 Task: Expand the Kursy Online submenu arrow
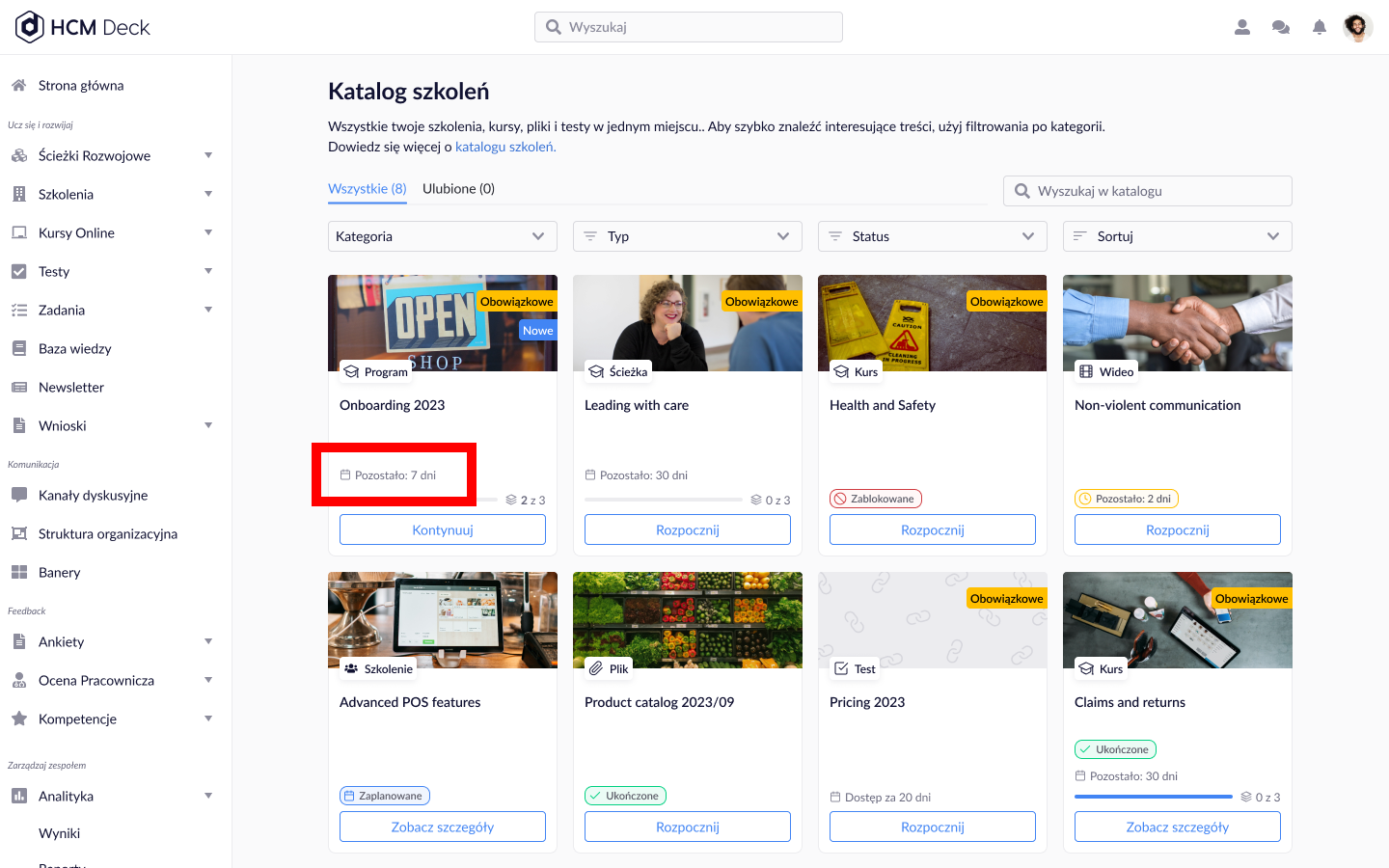pyautogui.click(x=208, y=232)
